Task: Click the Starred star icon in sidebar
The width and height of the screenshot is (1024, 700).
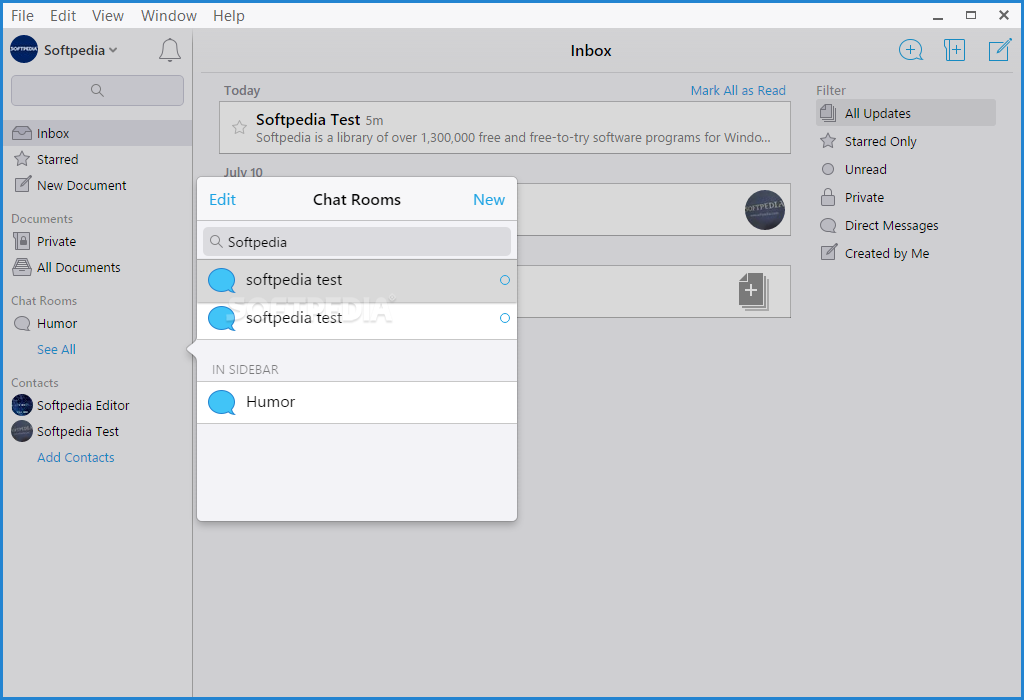Action: coord(22,159)
